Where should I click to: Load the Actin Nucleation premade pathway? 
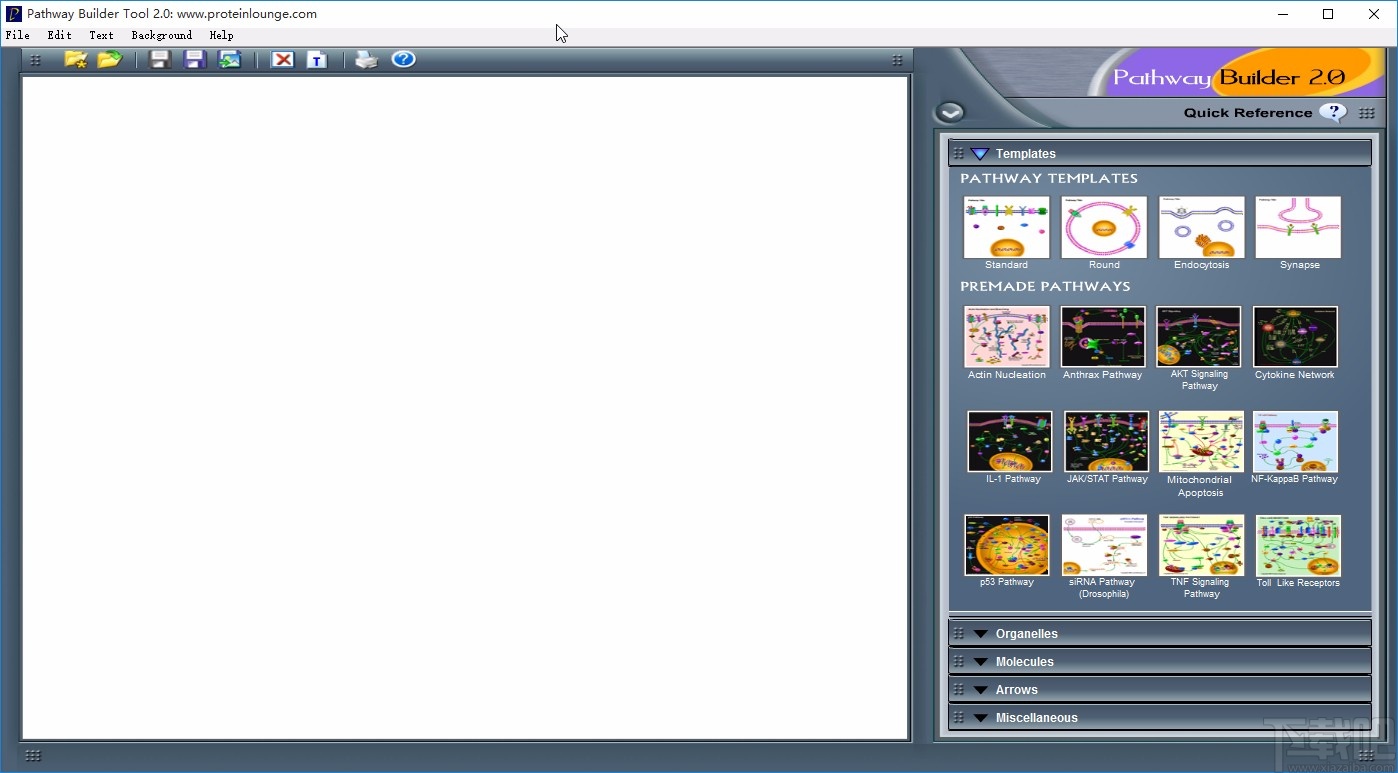pyautogui.click(x=1006, y=337)
